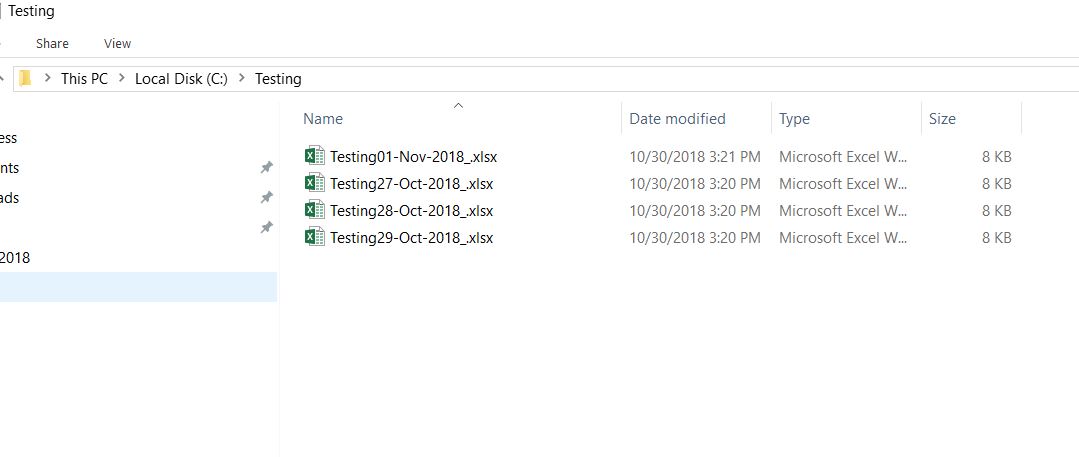Click the folder icon in address bar

26,78
